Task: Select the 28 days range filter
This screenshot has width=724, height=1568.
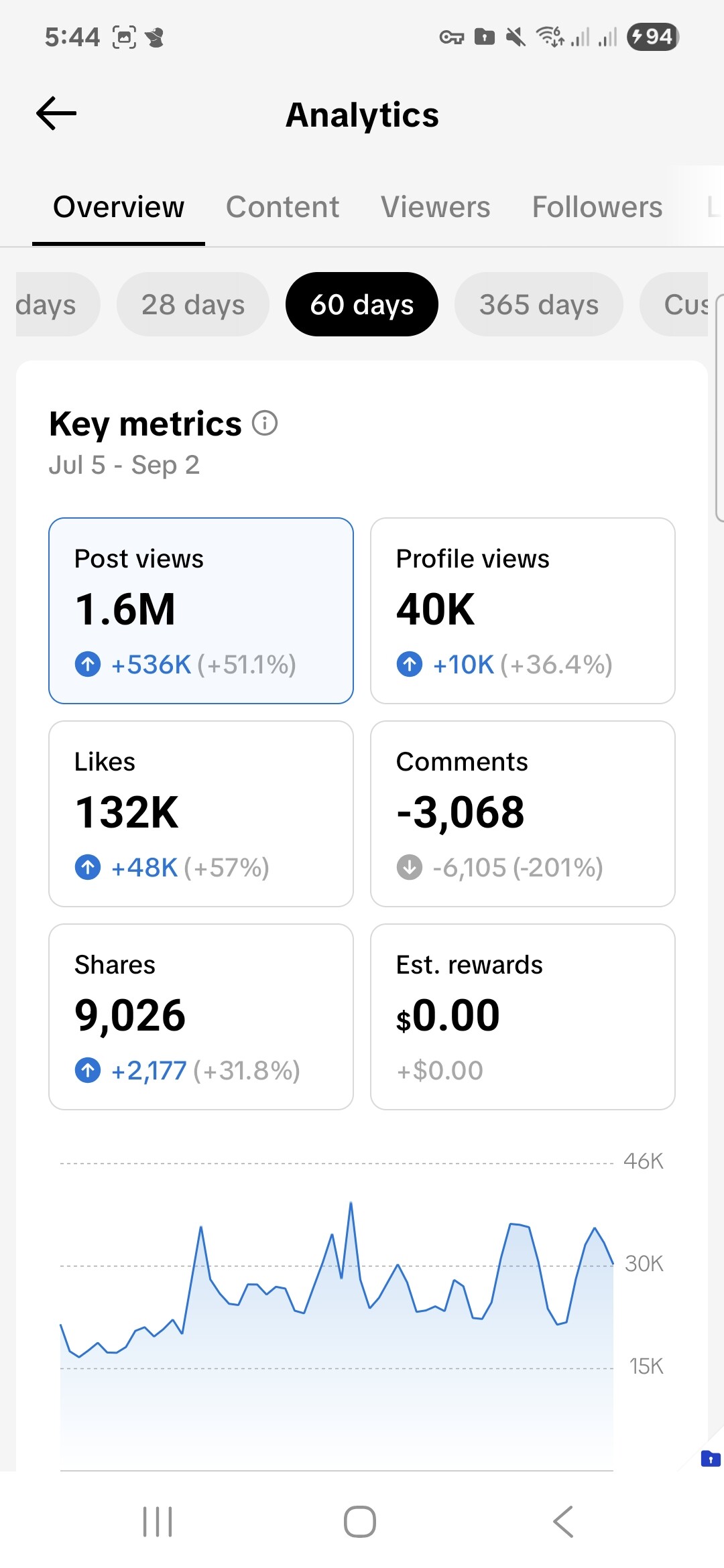Action: (x=193, y=305)
